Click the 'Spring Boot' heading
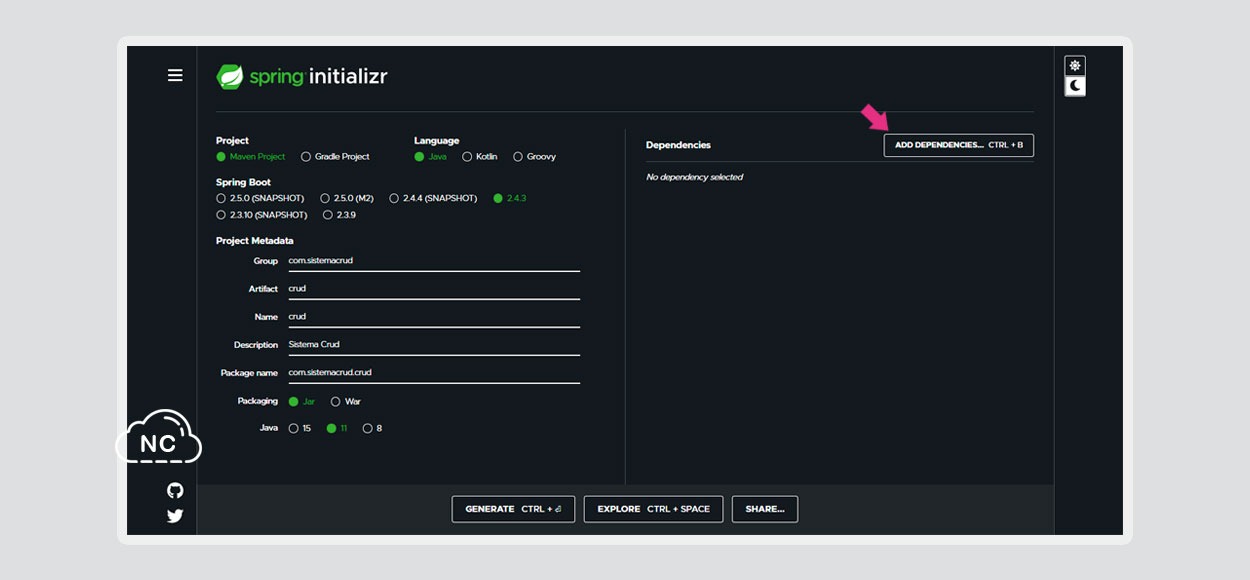The width and height of the screenshot is (1250, 580). click(243, 182)
